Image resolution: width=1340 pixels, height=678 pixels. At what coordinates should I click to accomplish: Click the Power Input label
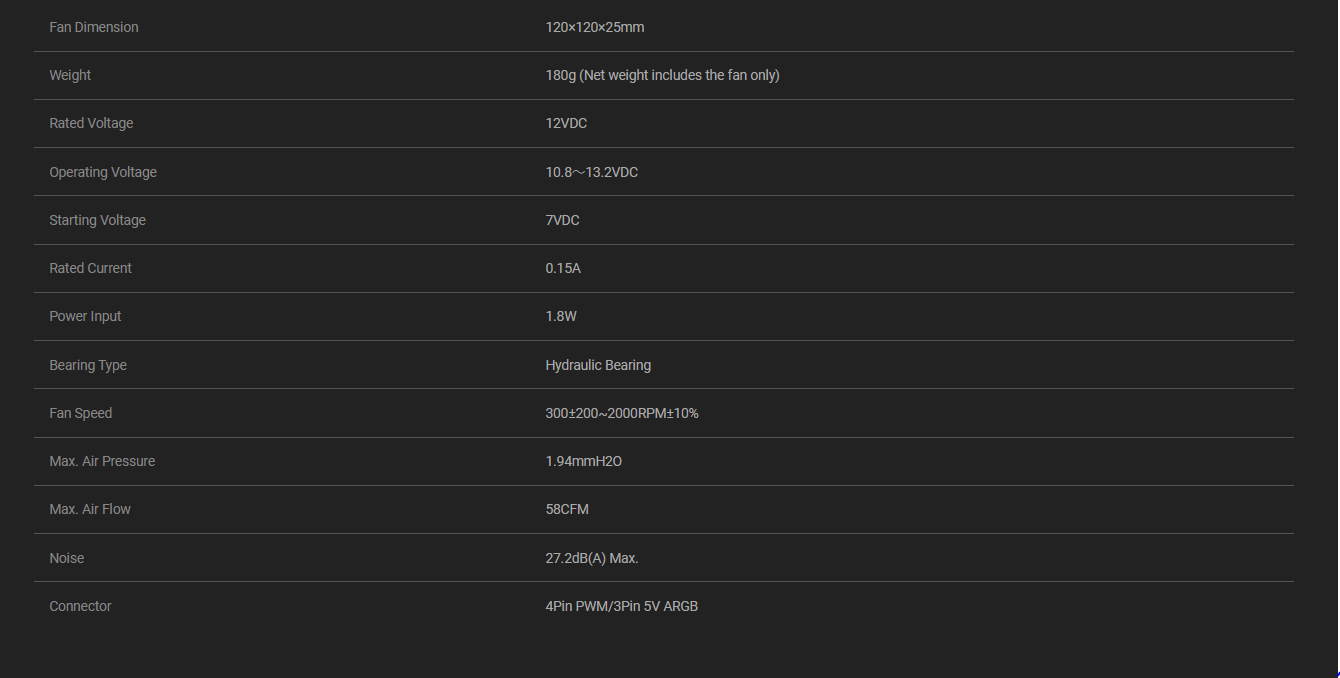85,316
